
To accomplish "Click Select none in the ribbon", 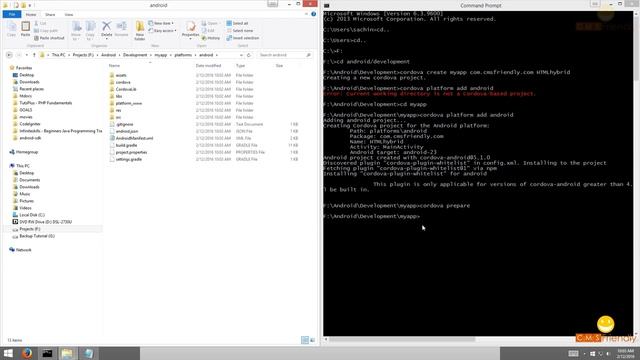I will (x=240, y=31).
